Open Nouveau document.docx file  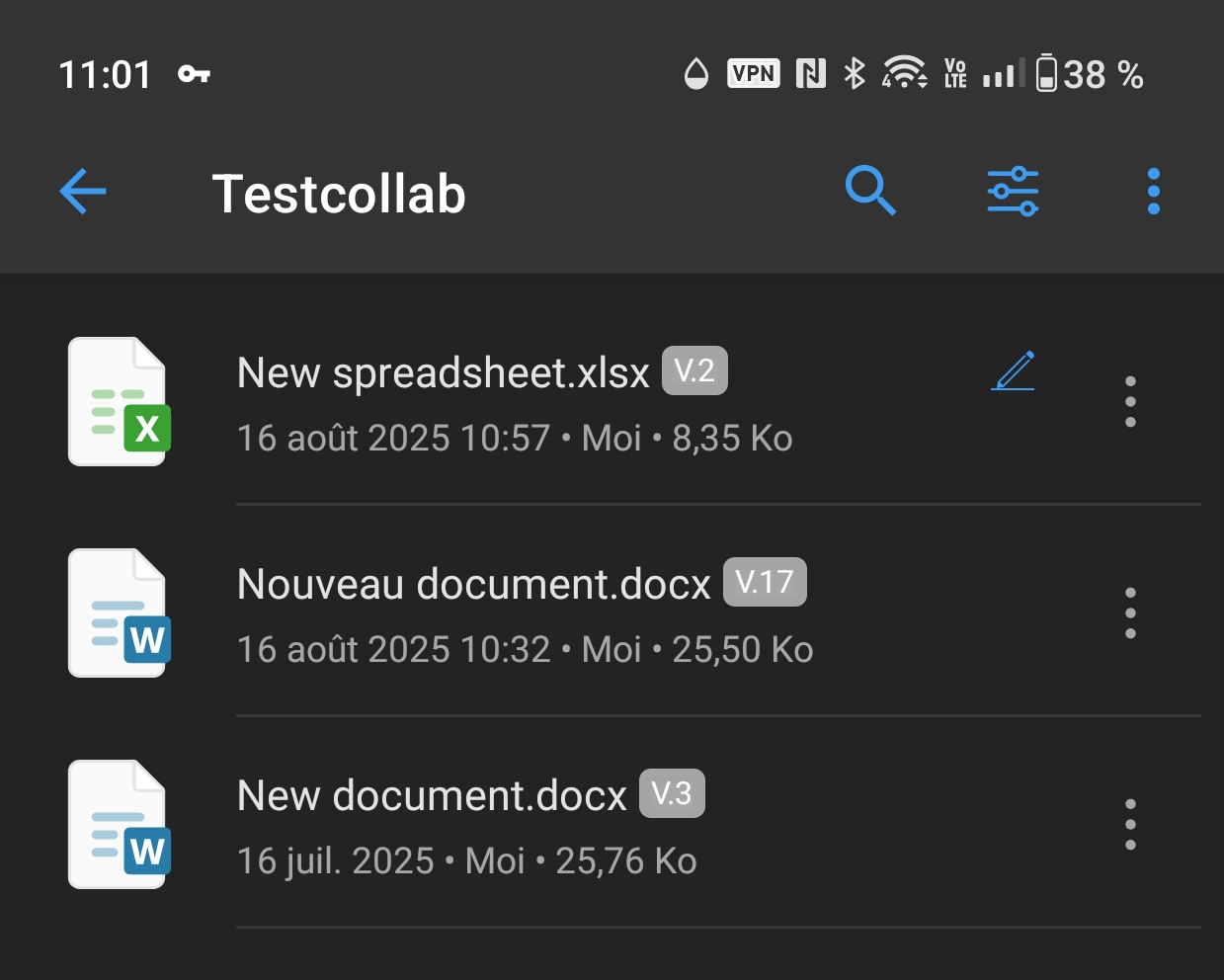pos(474,585)
